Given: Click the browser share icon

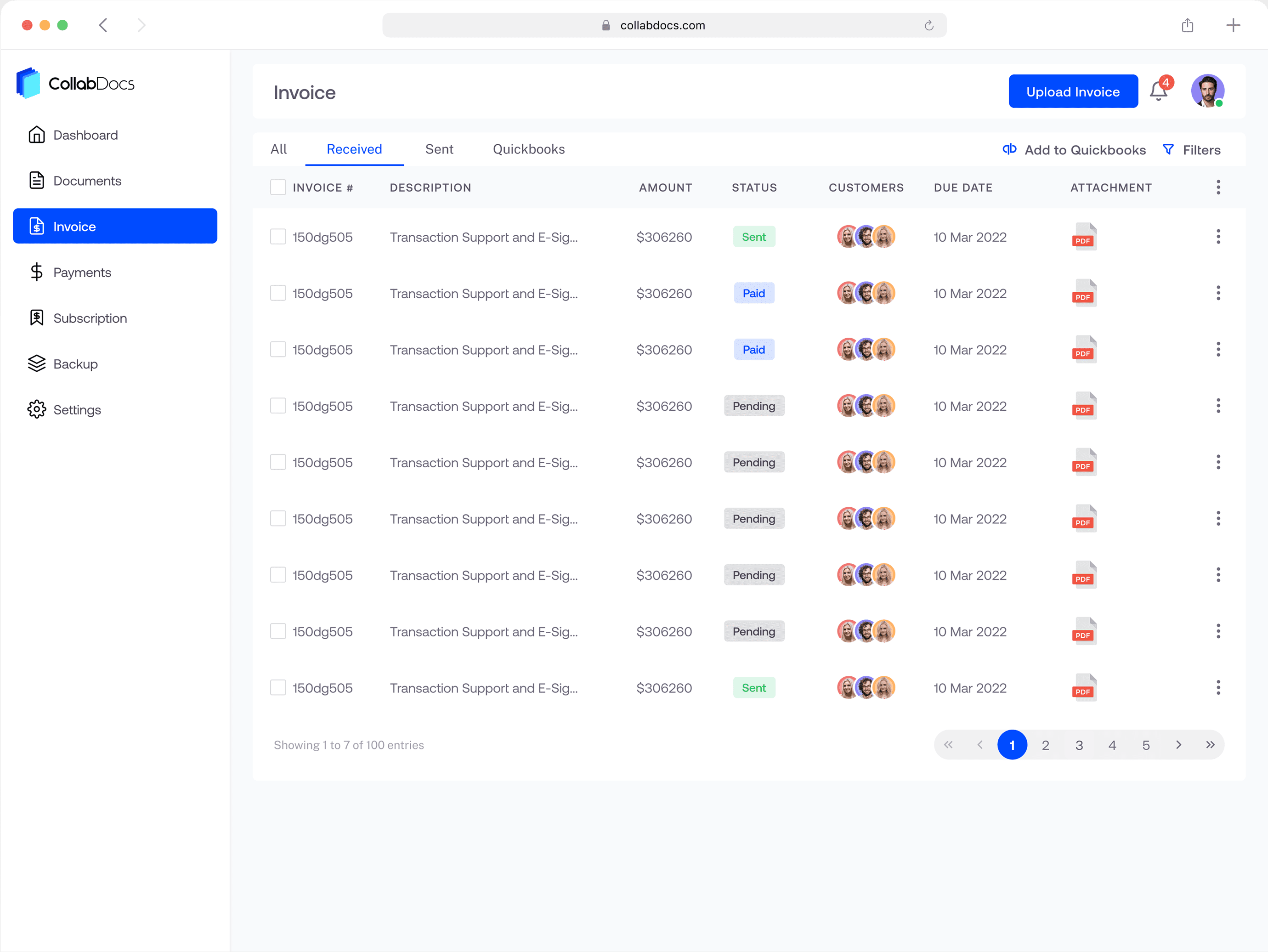Looking at the screenshot, I should pyautogui.click(x=1187, y=25).
